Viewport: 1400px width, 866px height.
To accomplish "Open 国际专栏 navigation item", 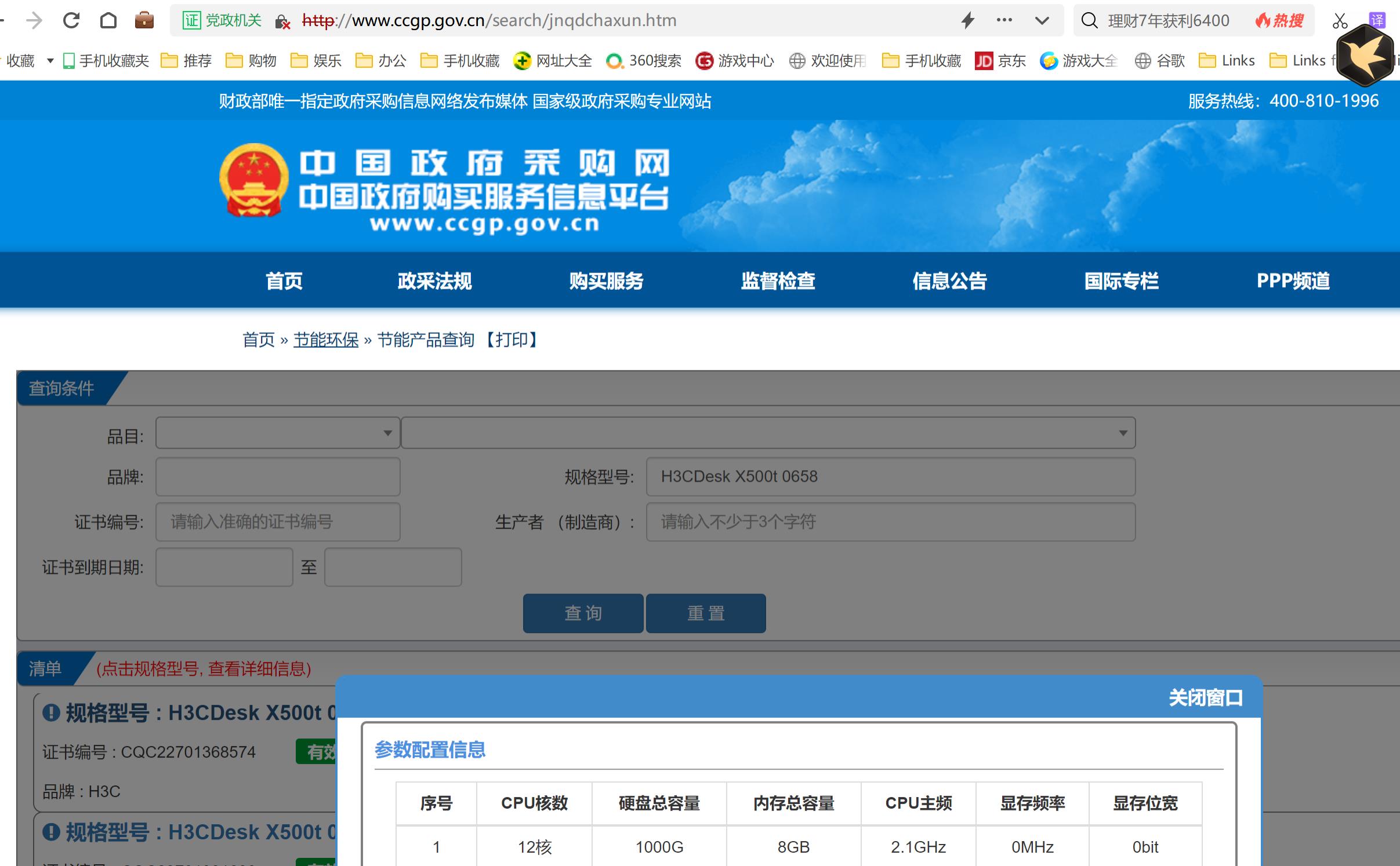I will click(x=1121, y=281).
